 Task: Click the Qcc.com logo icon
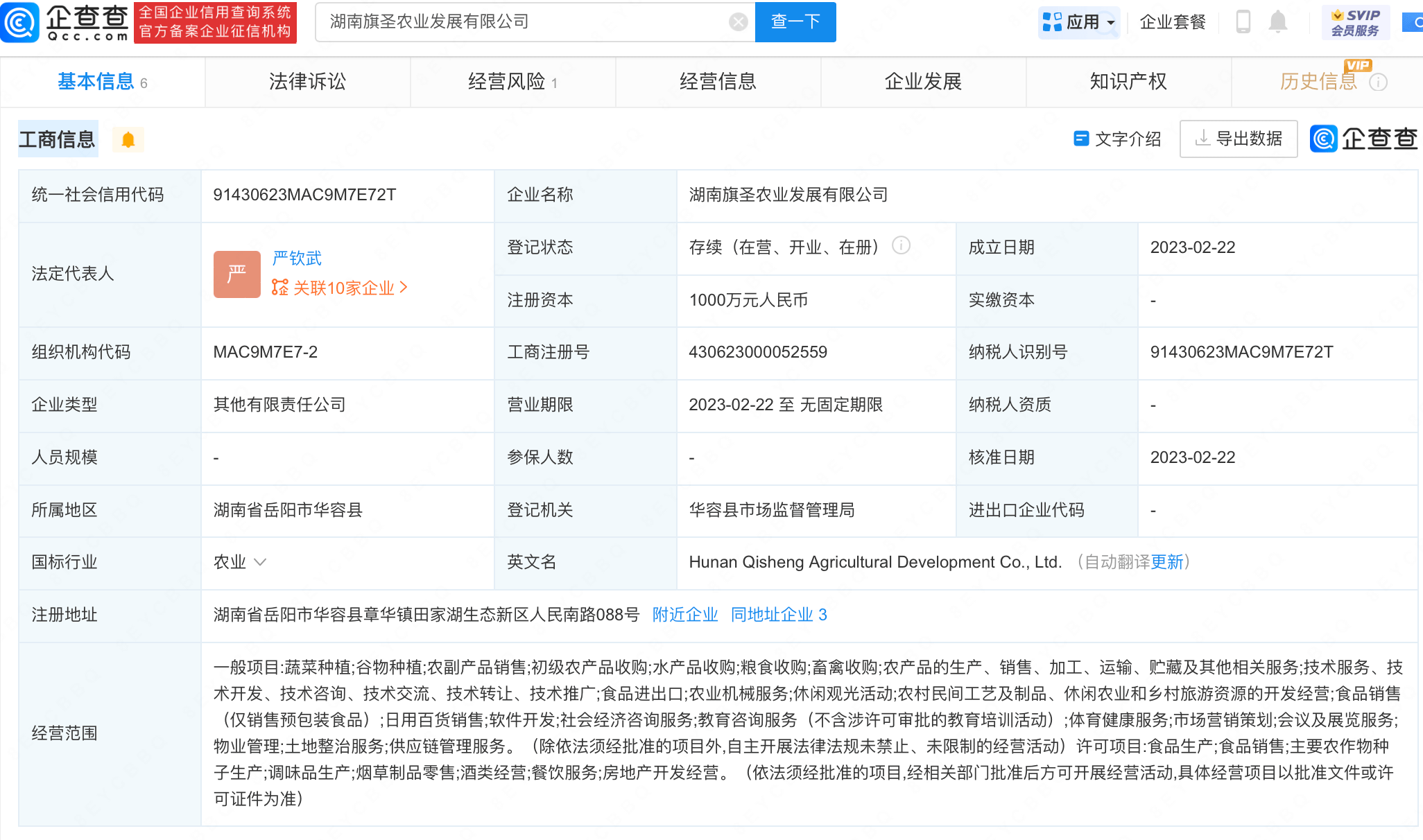coord(20,22)
